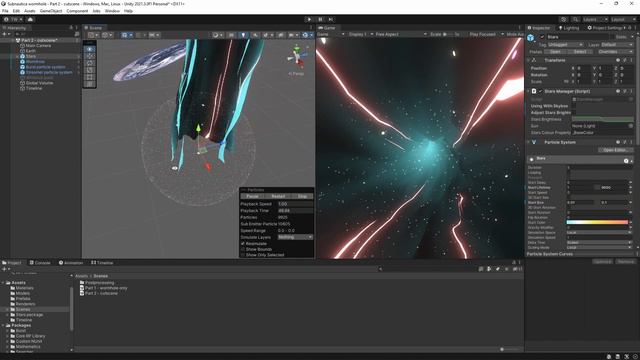The image size is (640, 360).
Task: Click the Part 1 - wormhole only scene asset
Action: (104, 288)
